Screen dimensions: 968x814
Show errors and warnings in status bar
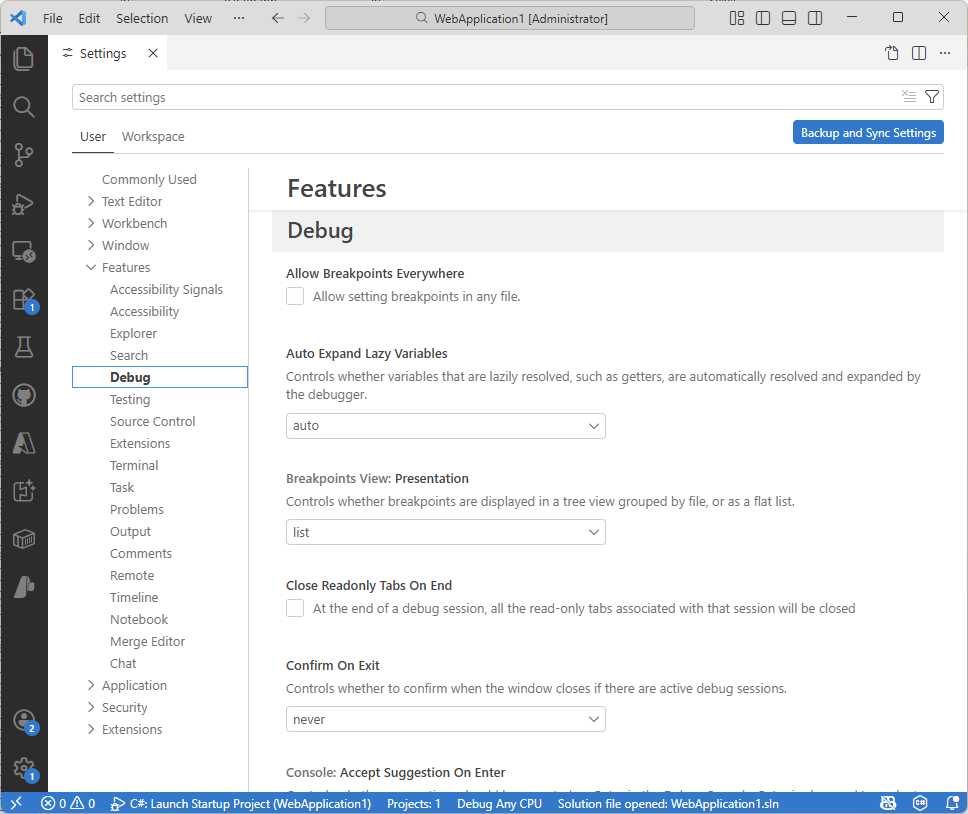pyautogui.click(x=68, y=804)
